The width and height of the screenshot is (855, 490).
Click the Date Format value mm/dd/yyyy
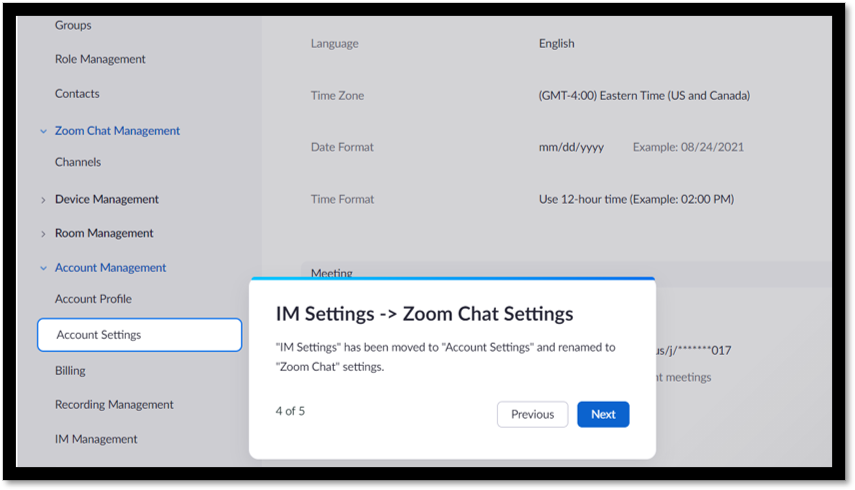[x=571, y=147]
